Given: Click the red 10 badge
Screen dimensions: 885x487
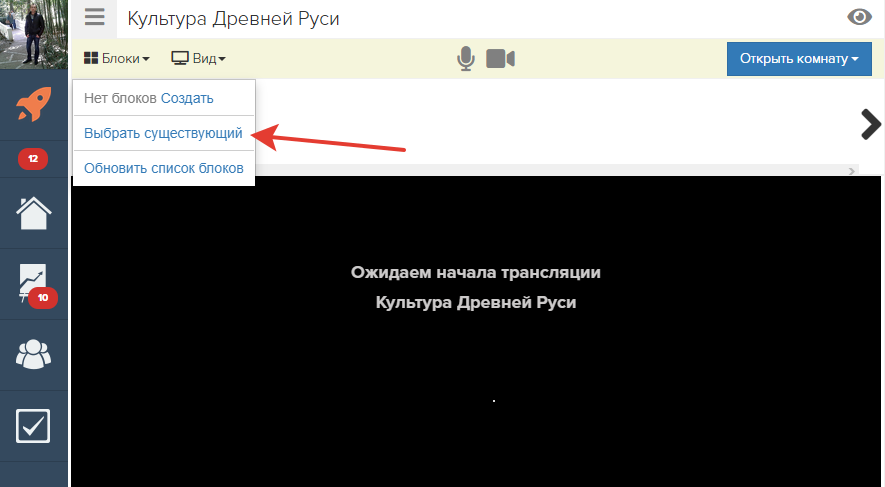Looking at the screenshot, I should (x=43, y=298).
